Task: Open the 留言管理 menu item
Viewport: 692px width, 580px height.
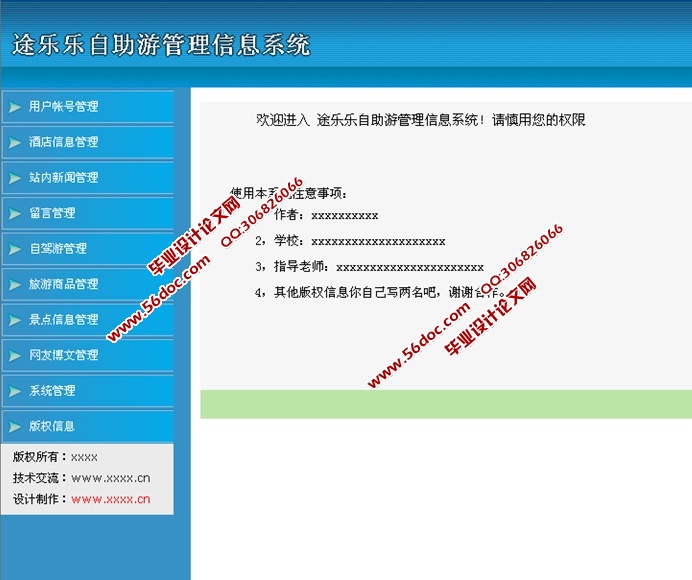Action: click(52, 214)
